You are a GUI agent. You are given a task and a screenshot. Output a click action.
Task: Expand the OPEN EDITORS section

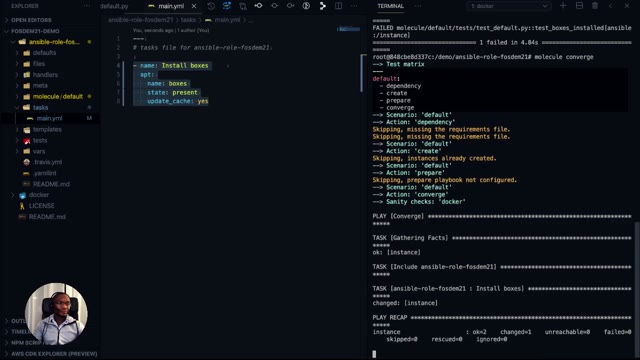coord(31,20)
